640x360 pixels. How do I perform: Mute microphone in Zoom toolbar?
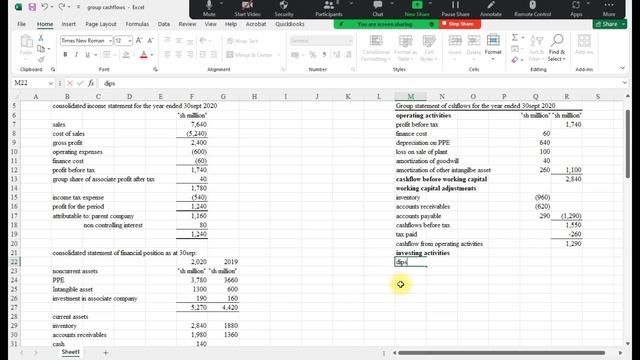click(x=209, y=9)
